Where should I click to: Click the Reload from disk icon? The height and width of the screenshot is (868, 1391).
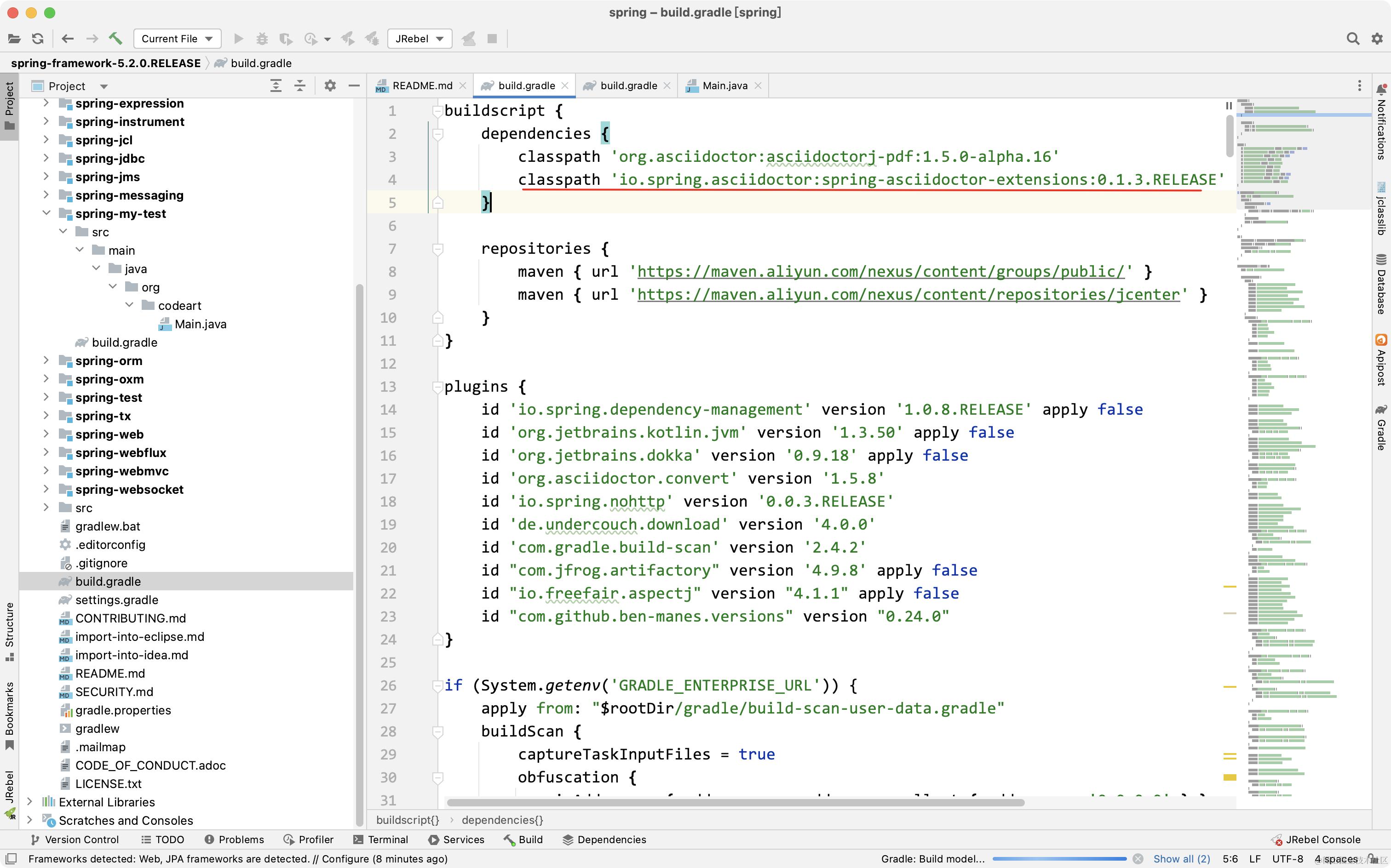pos(38,39)
